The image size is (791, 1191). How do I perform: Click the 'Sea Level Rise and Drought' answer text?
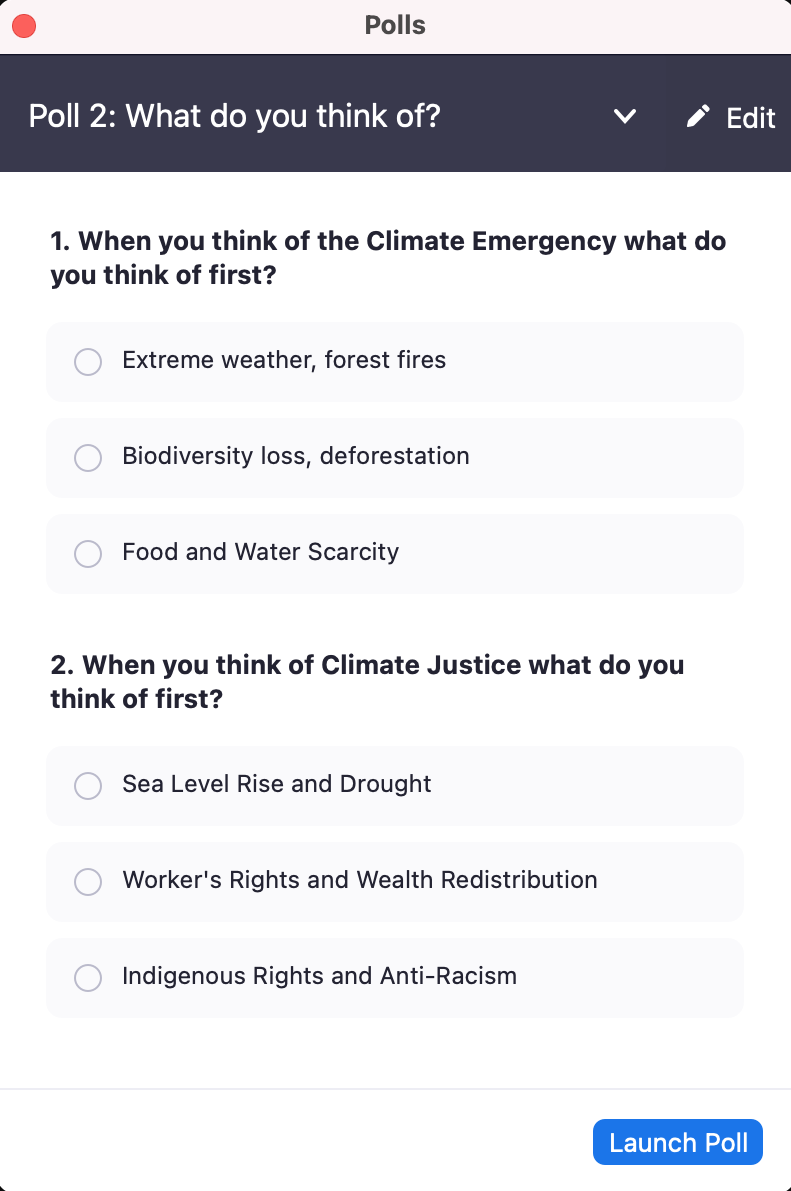276,784
